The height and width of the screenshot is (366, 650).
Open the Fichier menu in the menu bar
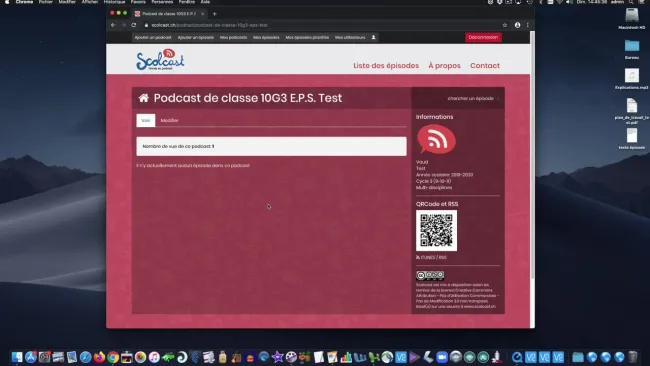[46, 2]
